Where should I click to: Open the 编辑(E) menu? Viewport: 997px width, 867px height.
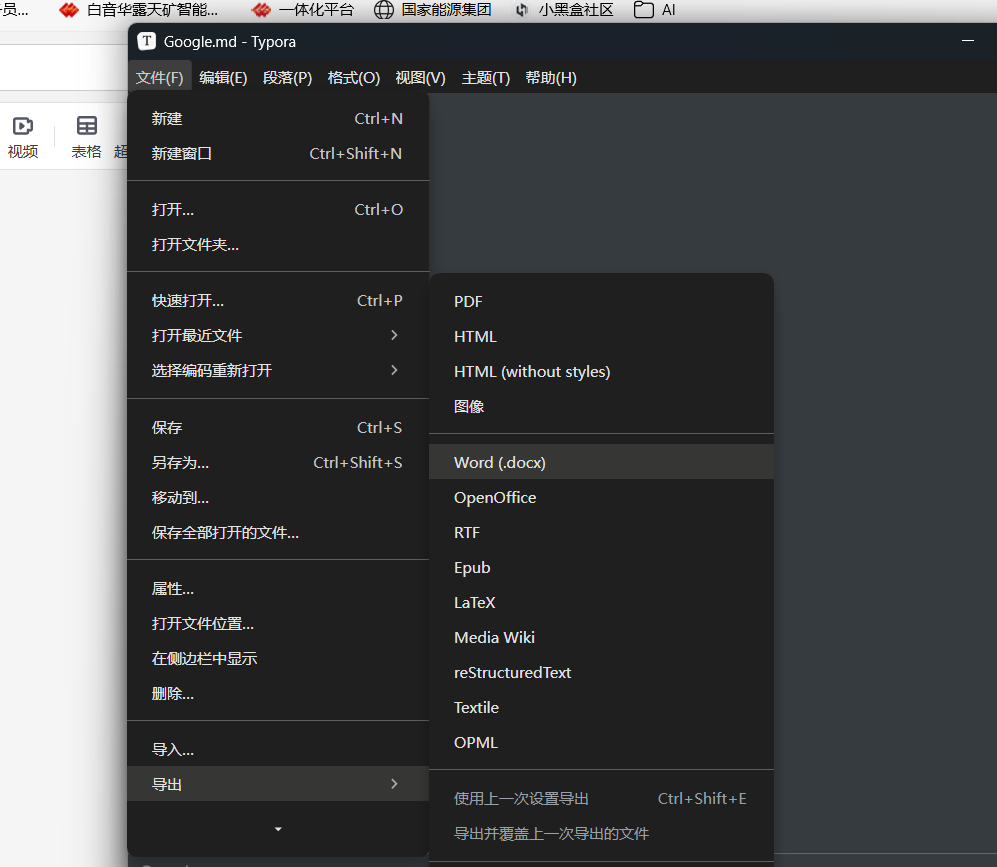point(223,78)
